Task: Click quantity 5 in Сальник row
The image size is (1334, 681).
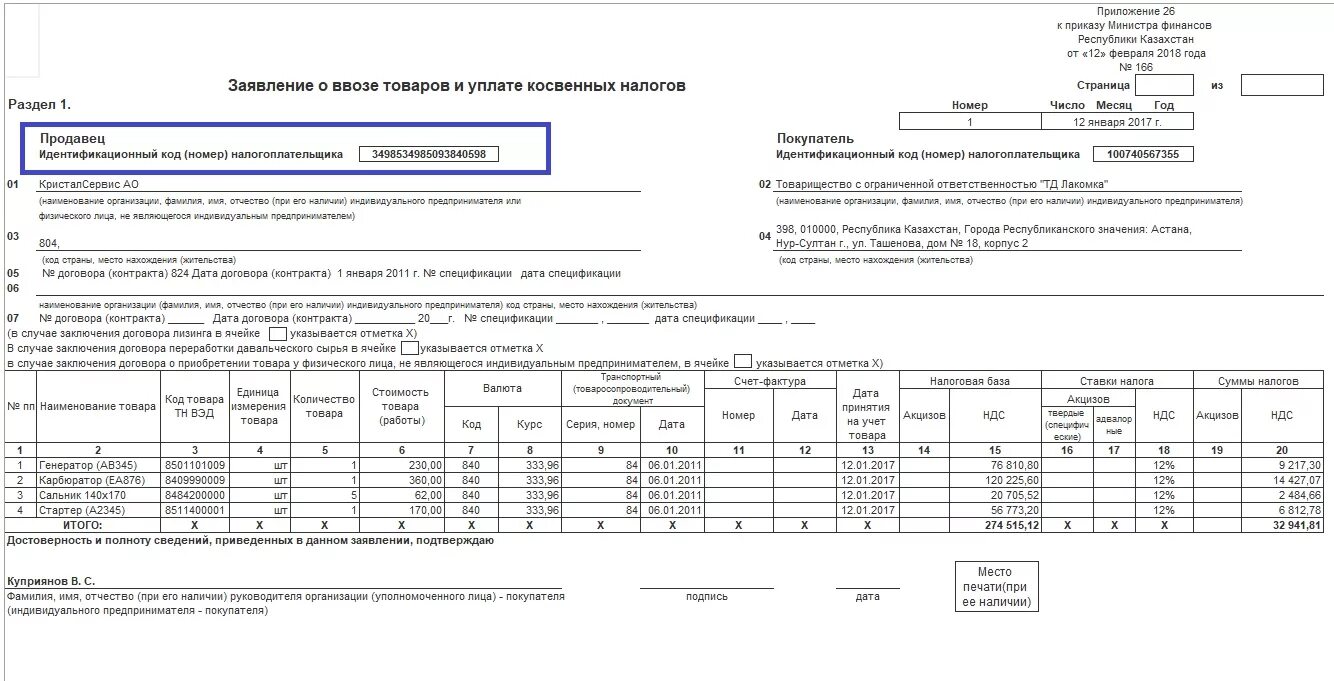Action: pos(353,495)
